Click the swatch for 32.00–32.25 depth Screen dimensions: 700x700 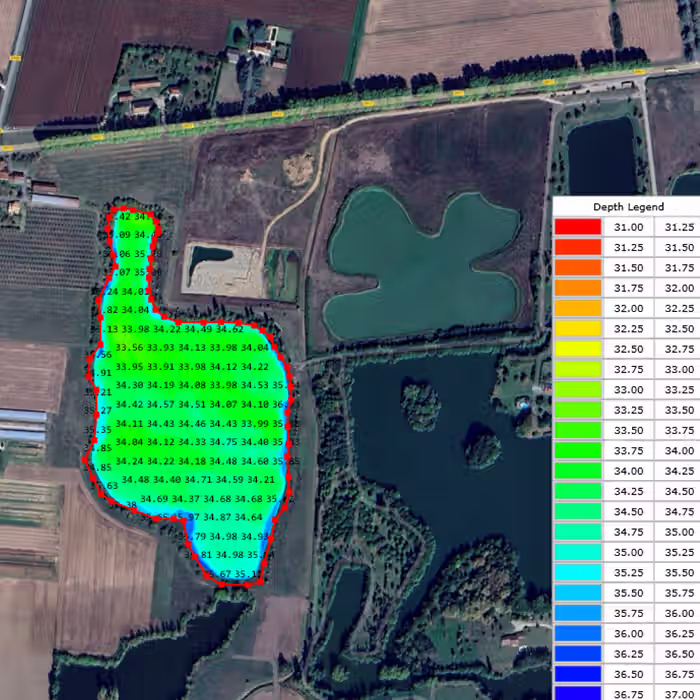(x=578, y=308)
